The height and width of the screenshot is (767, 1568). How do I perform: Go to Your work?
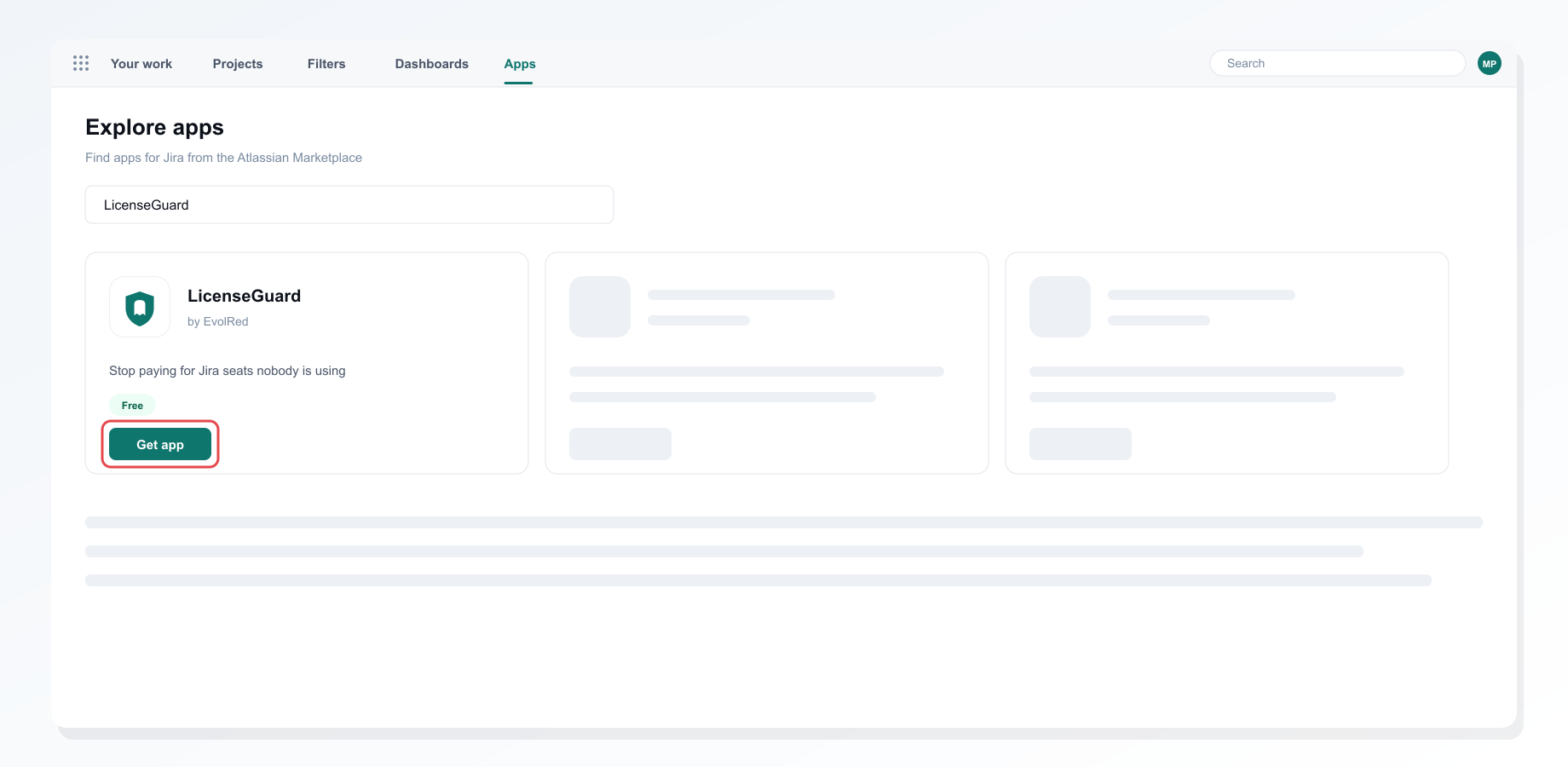(141, 64)
